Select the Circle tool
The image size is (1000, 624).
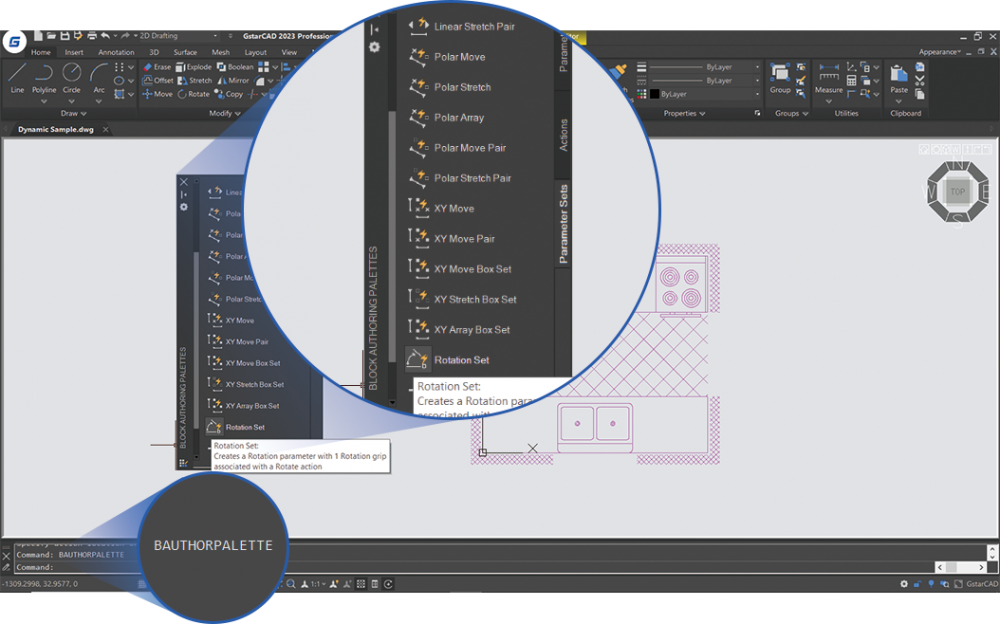point(71,77)
